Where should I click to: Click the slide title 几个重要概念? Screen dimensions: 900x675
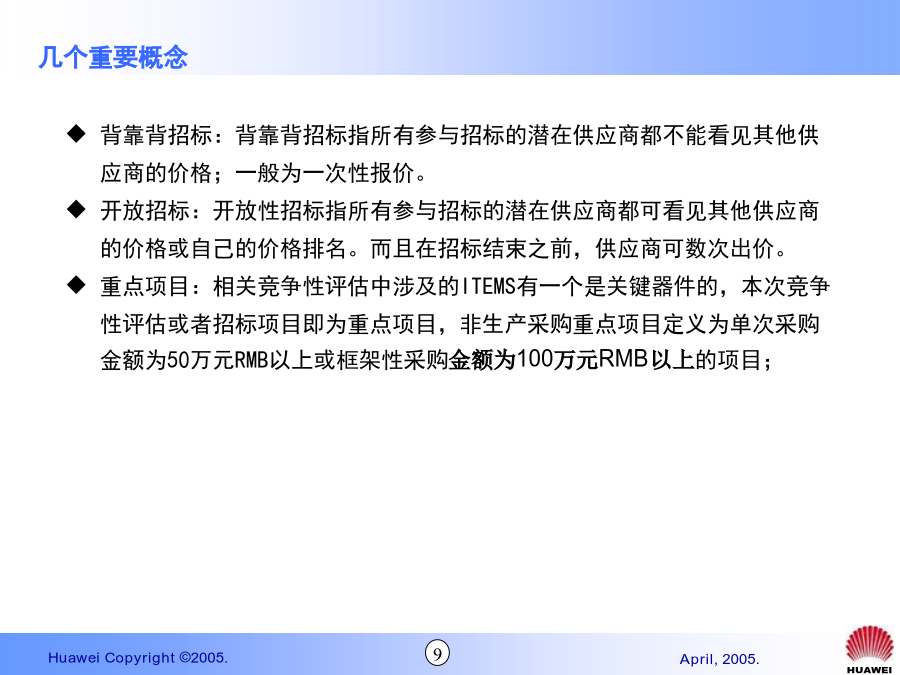pyautogui.click(x=113, y=57)
